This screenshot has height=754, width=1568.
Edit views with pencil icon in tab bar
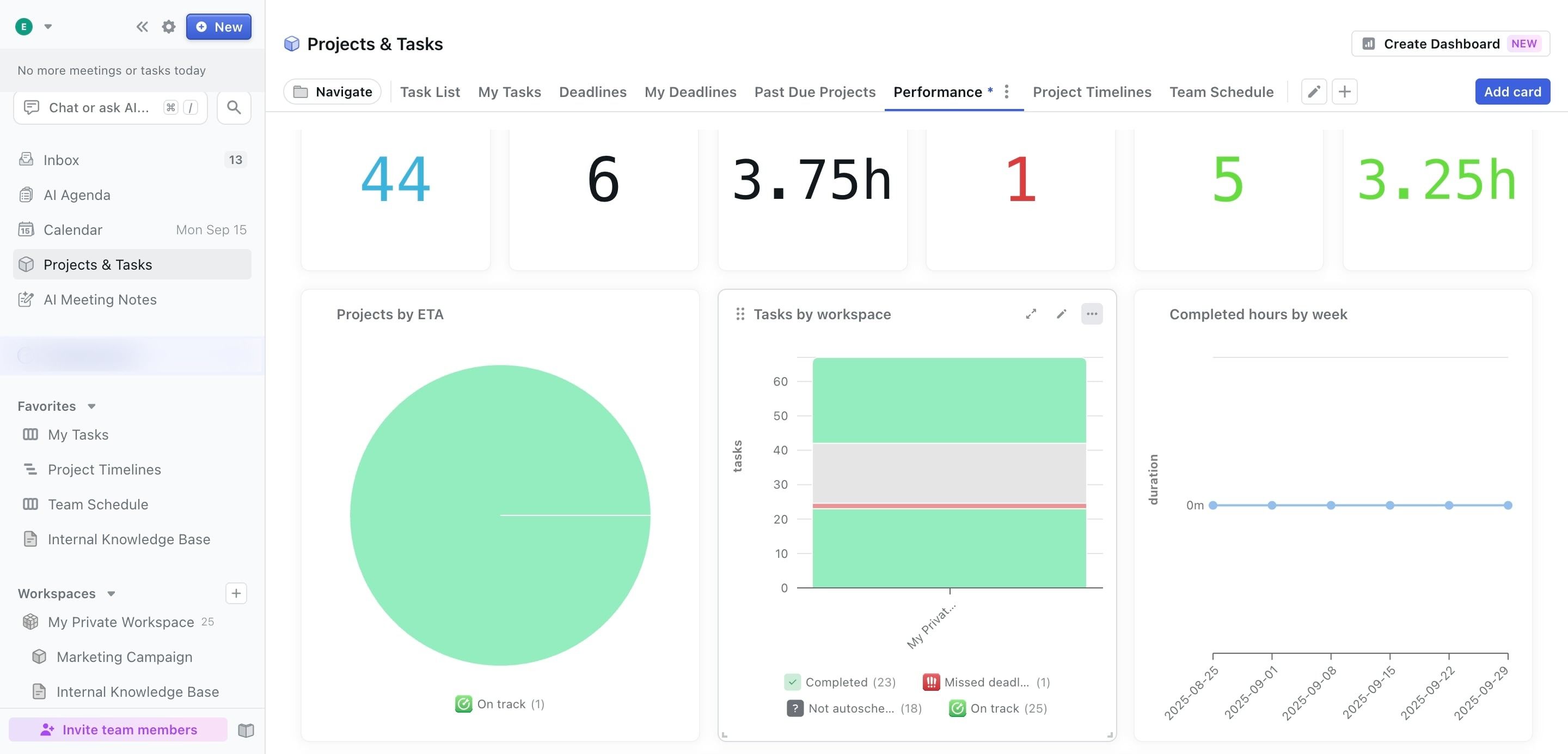click(x=1314, y=92)
